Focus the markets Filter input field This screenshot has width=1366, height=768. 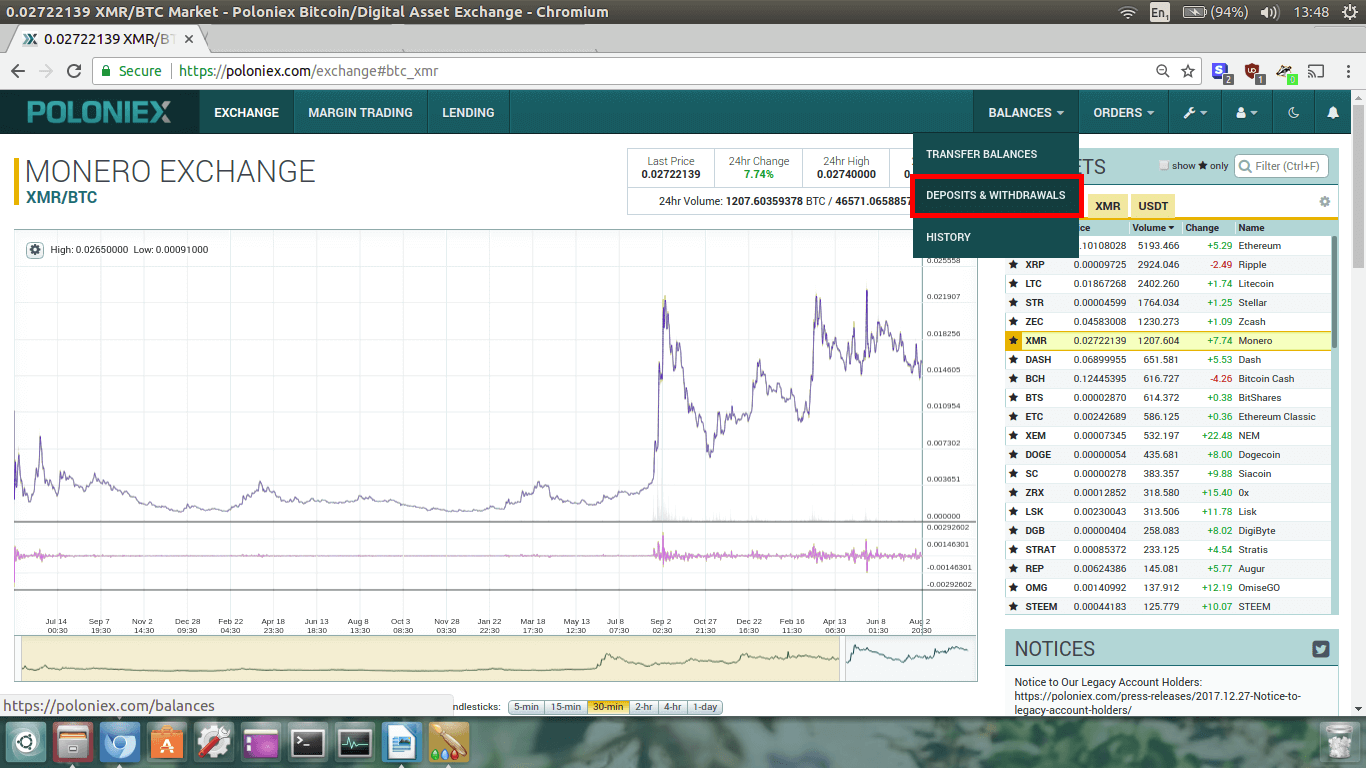[x=1280, y=166]
